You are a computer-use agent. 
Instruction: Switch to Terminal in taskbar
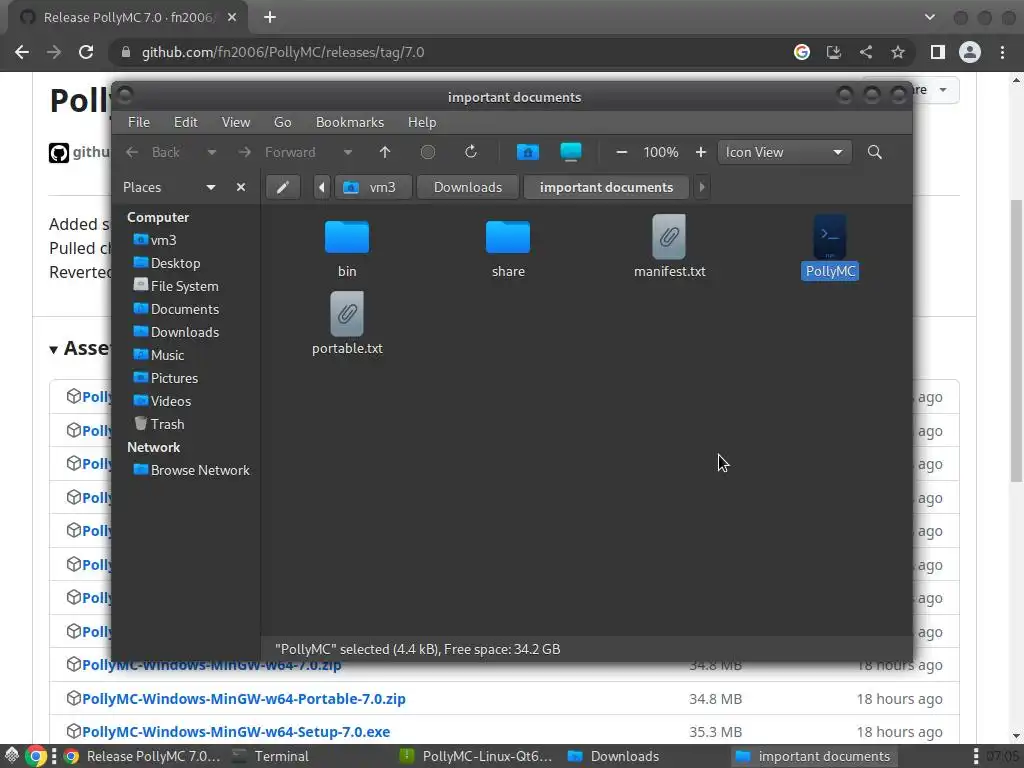click(x=271, y=756)
